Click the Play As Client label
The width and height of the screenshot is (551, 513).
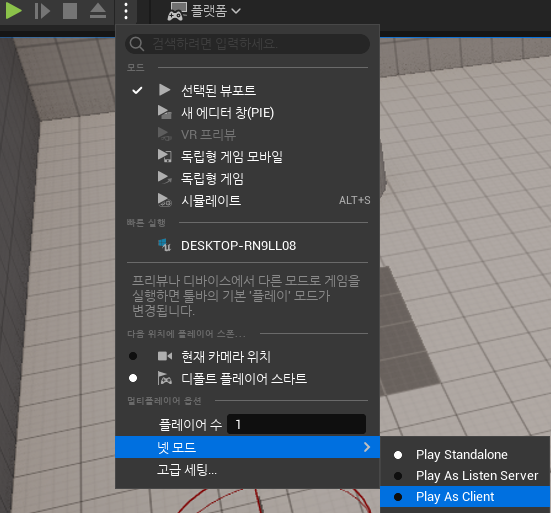[455, 497]
